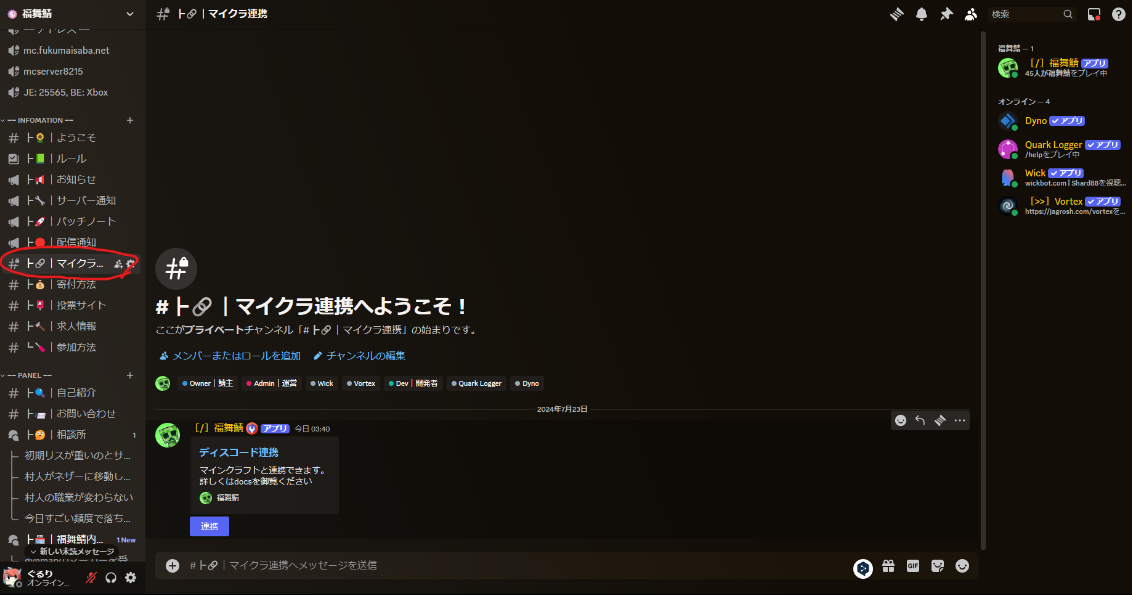This screenshot has width=1132, height=595.
Task: Toggle headphone deafen
Action: [x=111, y=577]
